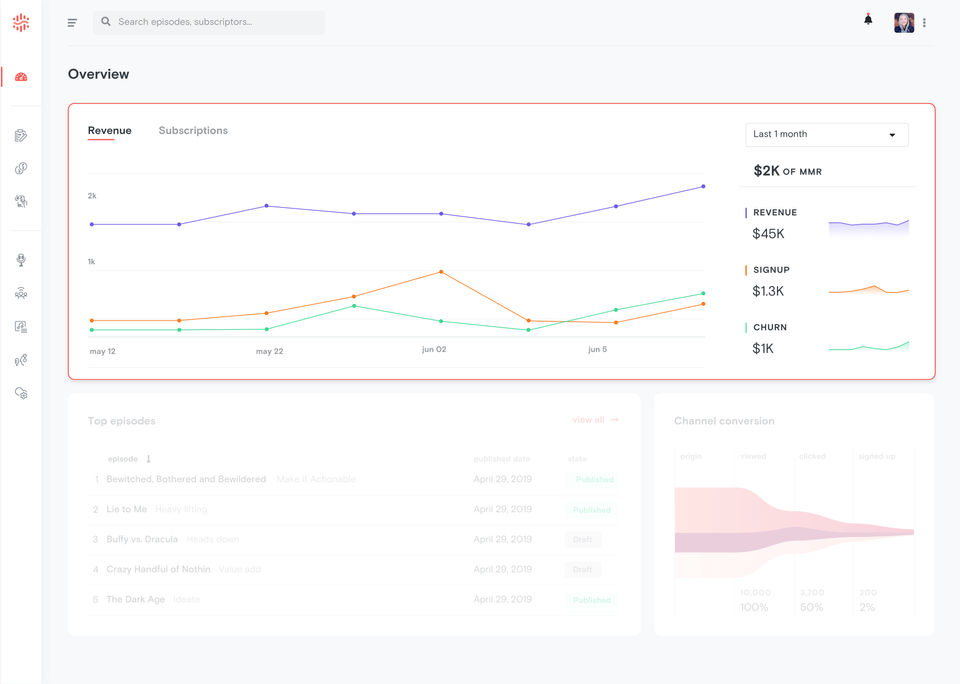Click Draft badge for Buffy vs. Dracula
The width and height of the screenshot is (960, 684).
coord(583,539)
